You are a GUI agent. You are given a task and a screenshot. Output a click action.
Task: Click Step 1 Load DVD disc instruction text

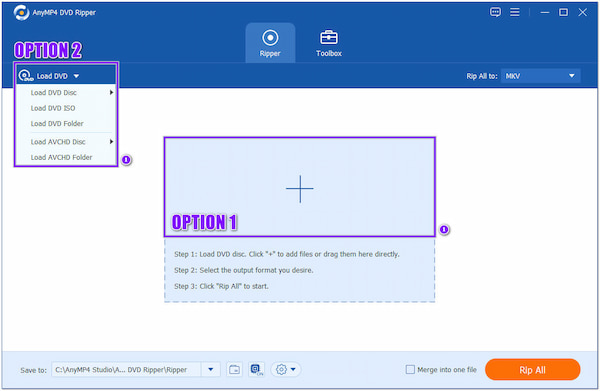pyautogui.click(x=287, y=254)
